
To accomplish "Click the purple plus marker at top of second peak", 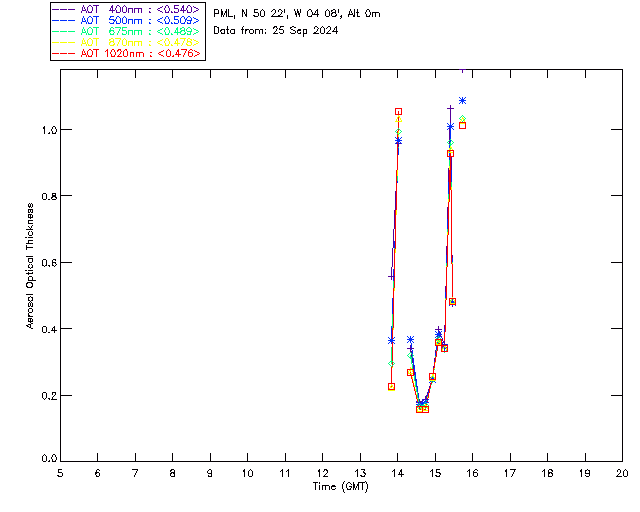I will click(x=450, y=108).
